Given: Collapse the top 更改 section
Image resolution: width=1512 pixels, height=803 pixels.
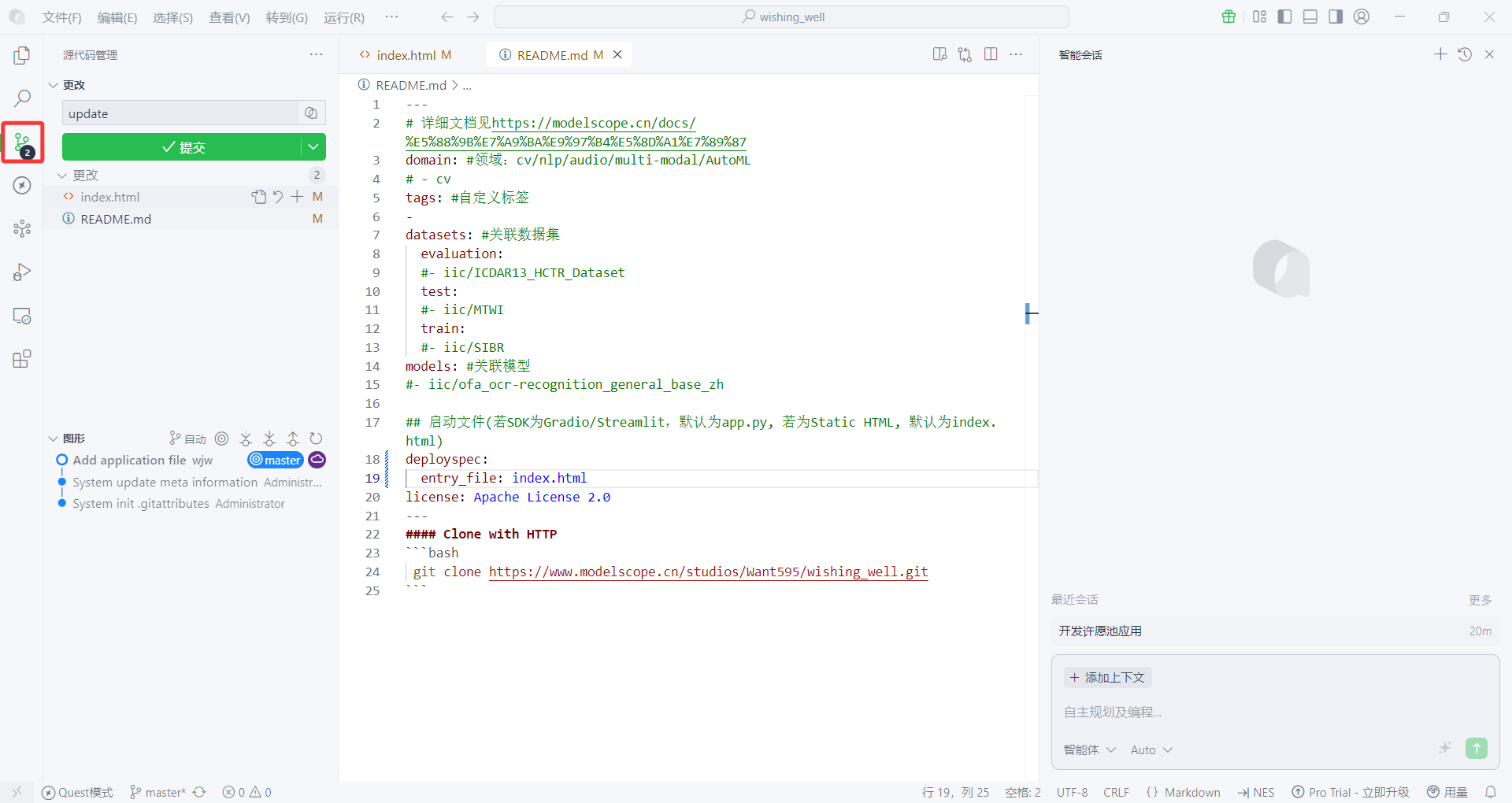Looking at the screenshot, I should [54, 85].
